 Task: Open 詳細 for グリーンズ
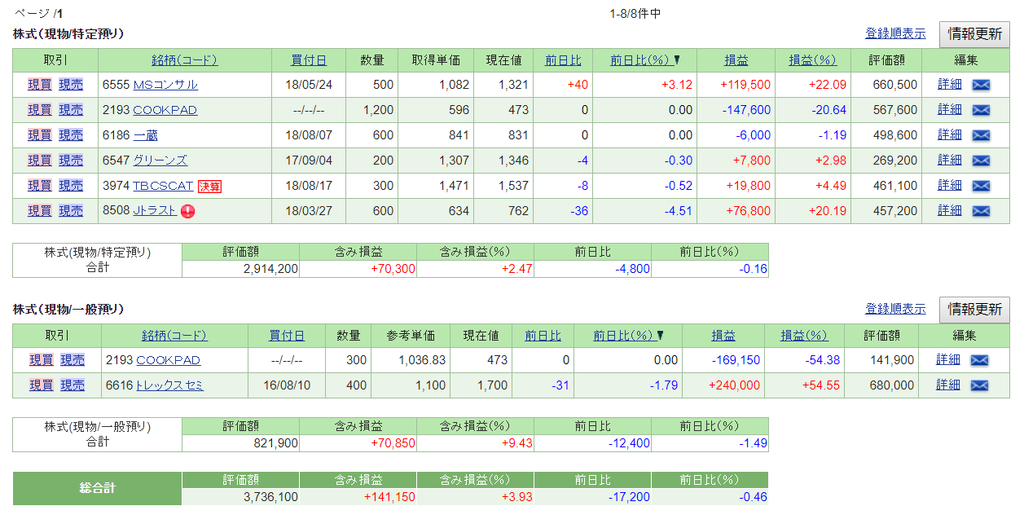click(950, 160)
